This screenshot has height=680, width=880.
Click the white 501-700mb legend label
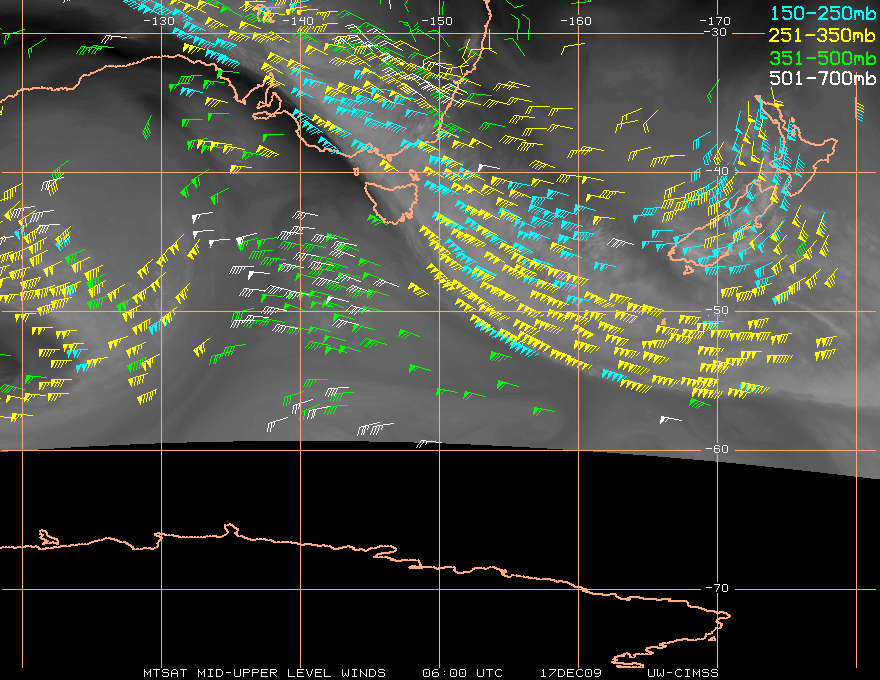pos(823,78)
